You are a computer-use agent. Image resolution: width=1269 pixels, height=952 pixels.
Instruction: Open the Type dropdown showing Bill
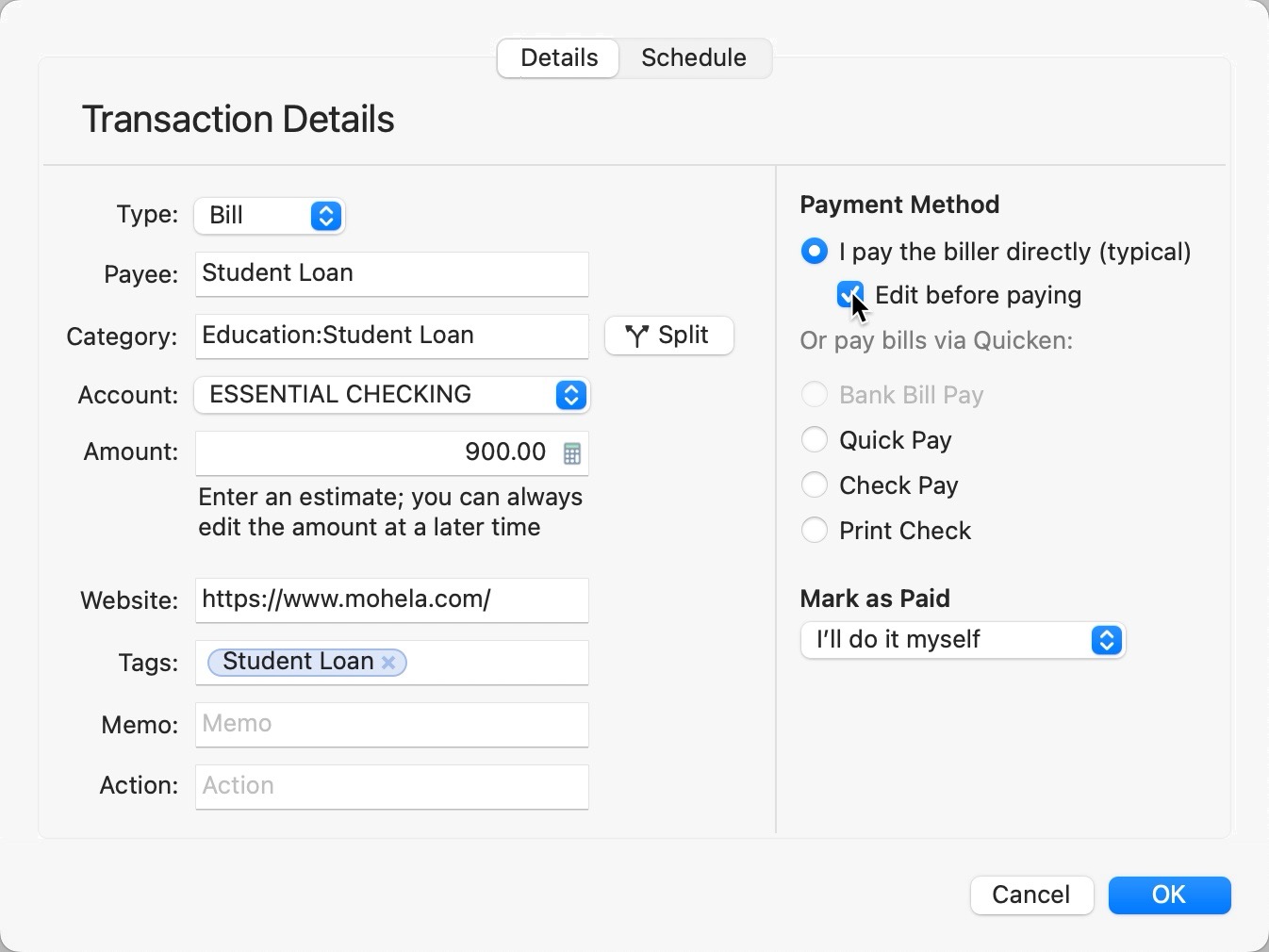coord(270,216)
